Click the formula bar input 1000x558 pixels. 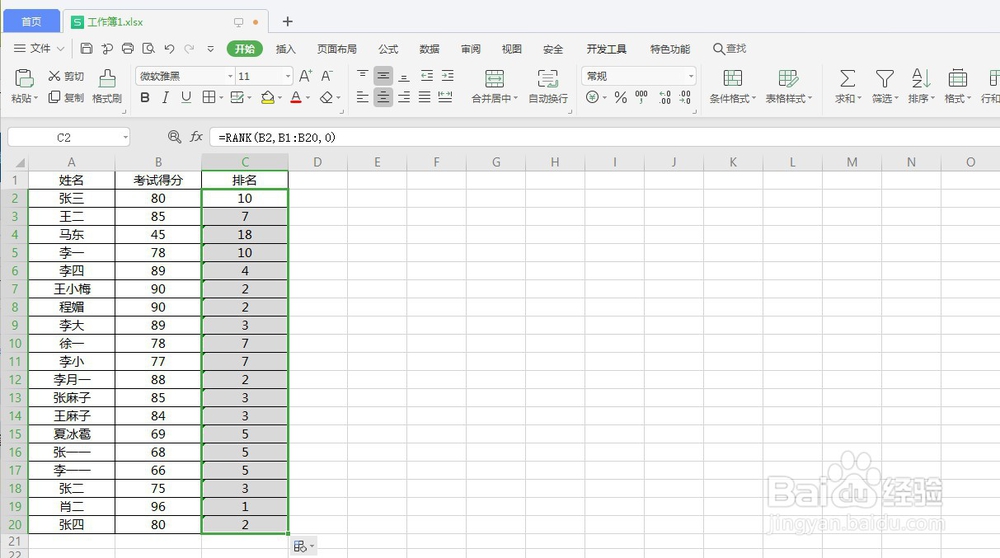[604, 137]
